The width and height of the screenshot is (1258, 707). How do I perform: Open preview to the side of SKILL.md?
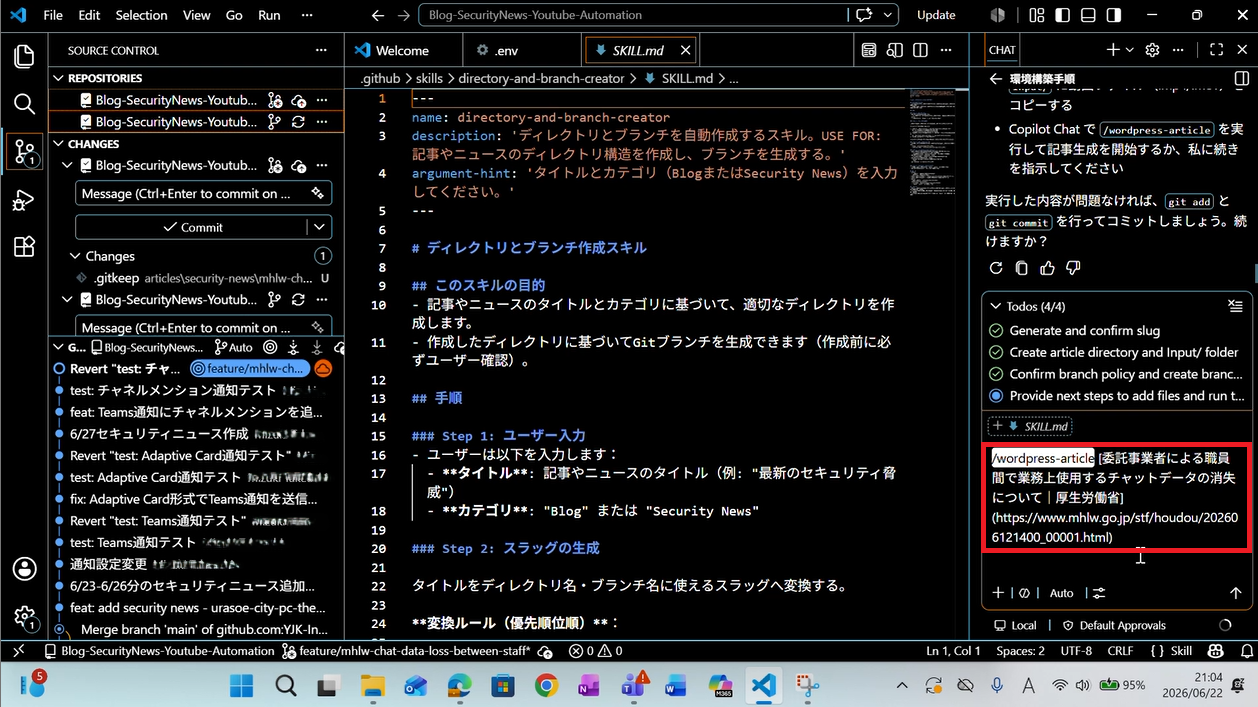click(895, 50)
